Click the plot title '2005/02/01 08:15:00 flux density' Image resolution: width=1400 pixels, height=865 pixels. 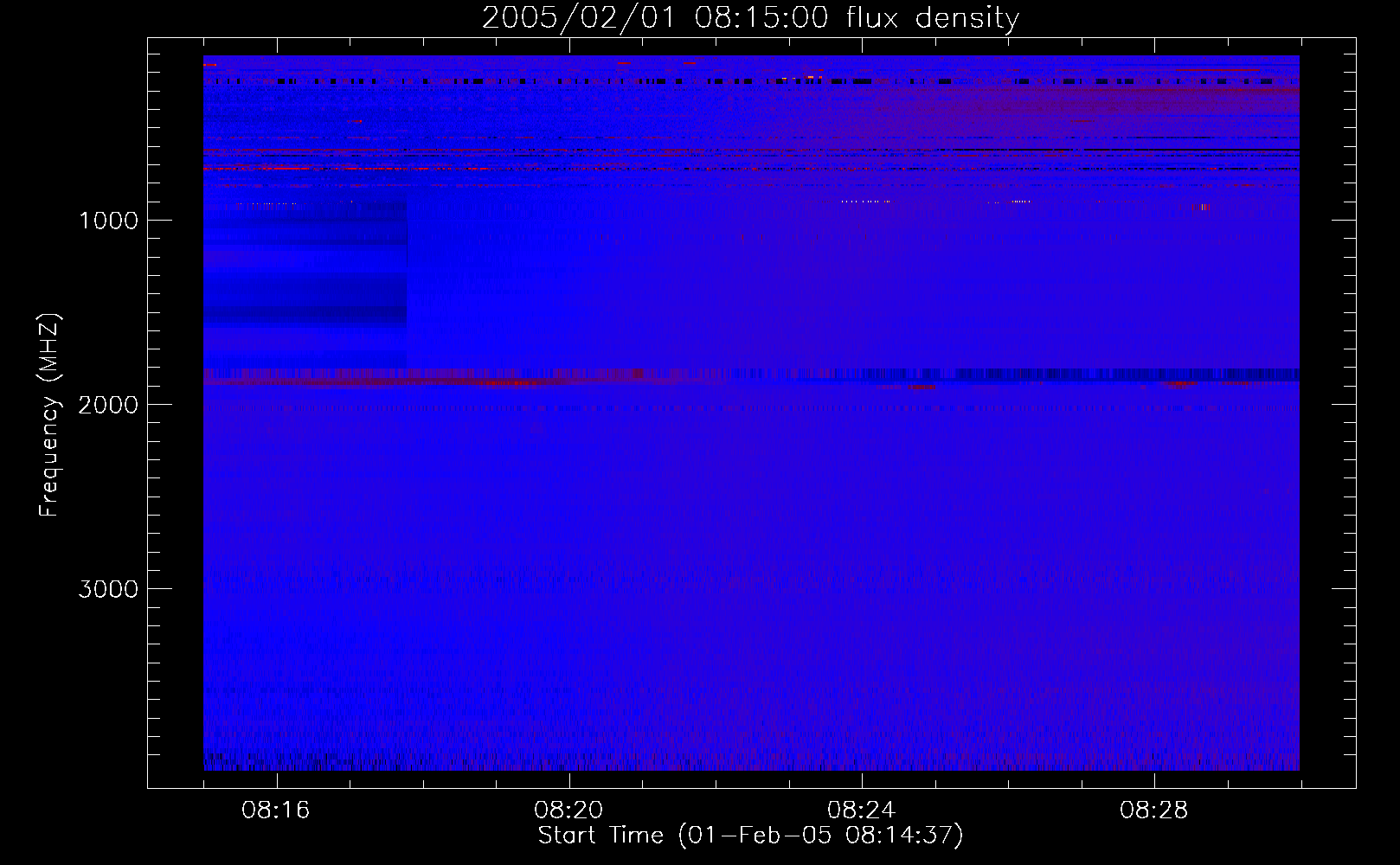pyautogui.click(x=750, y=18)
